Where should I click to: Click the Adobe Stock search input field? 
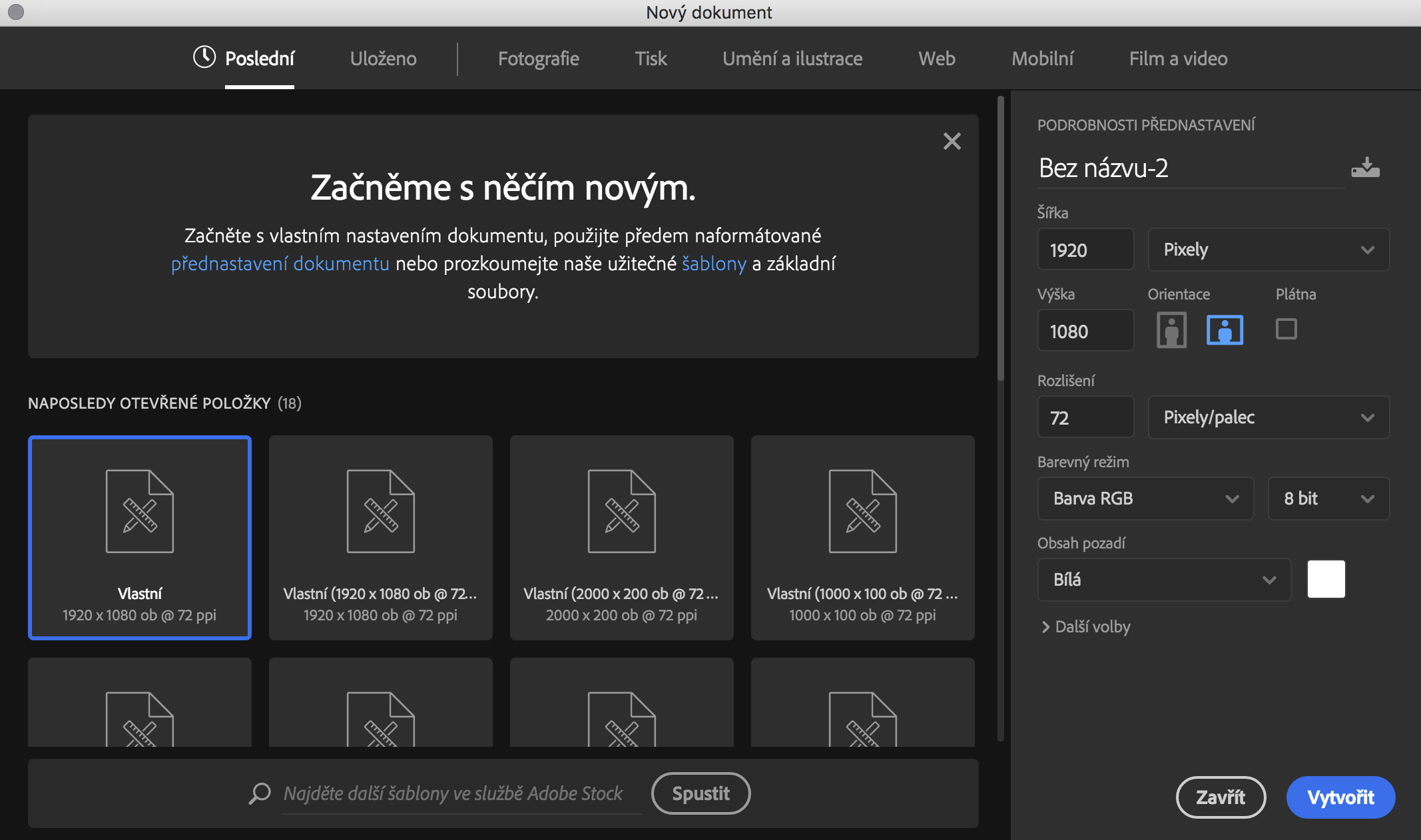coord(461,793)
